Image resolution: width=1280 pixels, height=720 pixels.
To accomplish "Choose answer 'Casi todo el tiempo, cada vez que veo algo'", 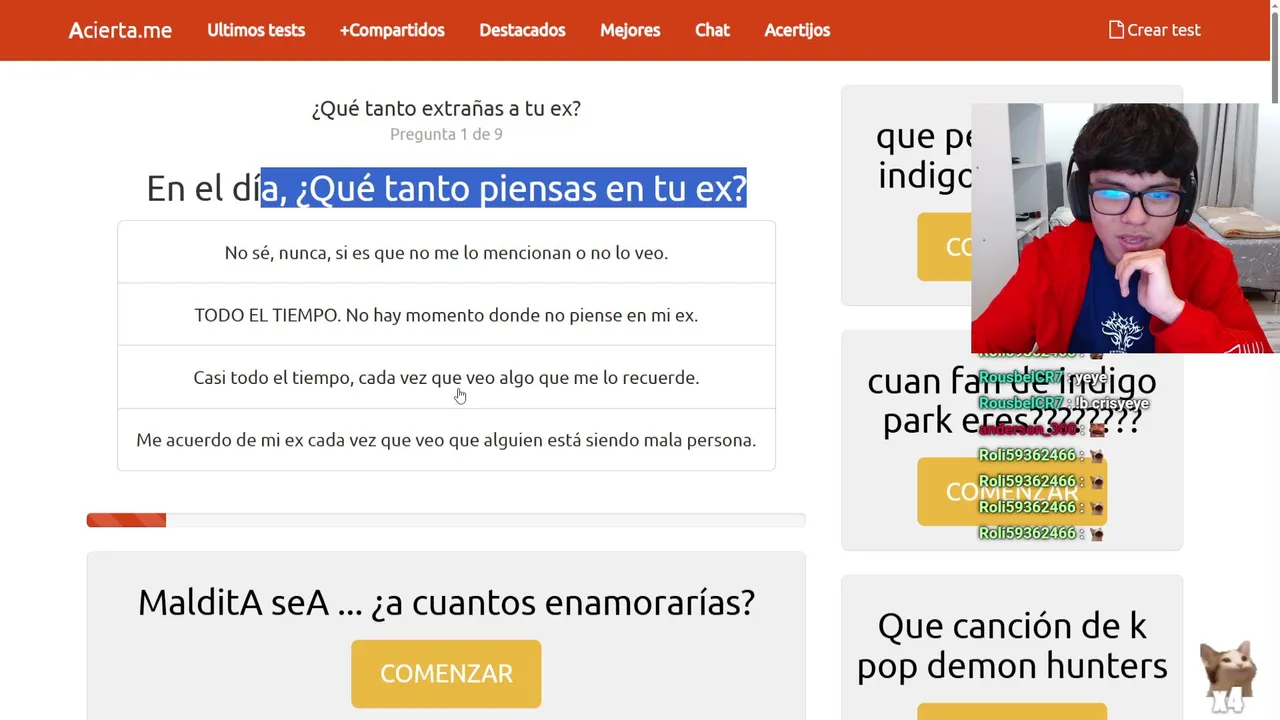I will 446,378.
